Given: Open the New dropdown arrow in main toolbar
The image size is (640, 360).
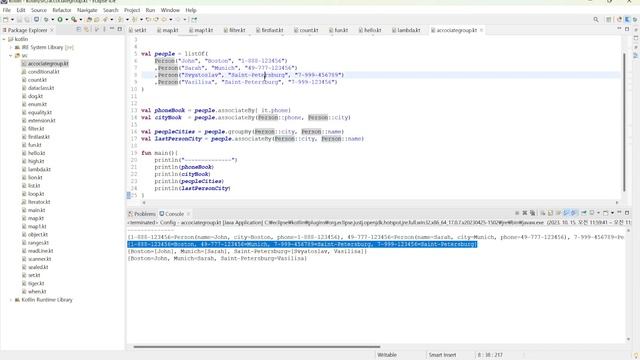Looking at the screenshot, I should click(x=12, y=20).
